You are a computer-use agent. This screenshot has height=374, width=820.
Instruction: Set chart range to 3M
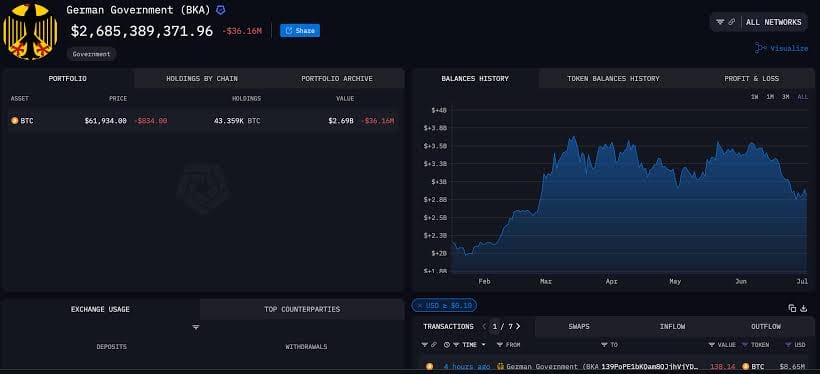coord(785,97)
